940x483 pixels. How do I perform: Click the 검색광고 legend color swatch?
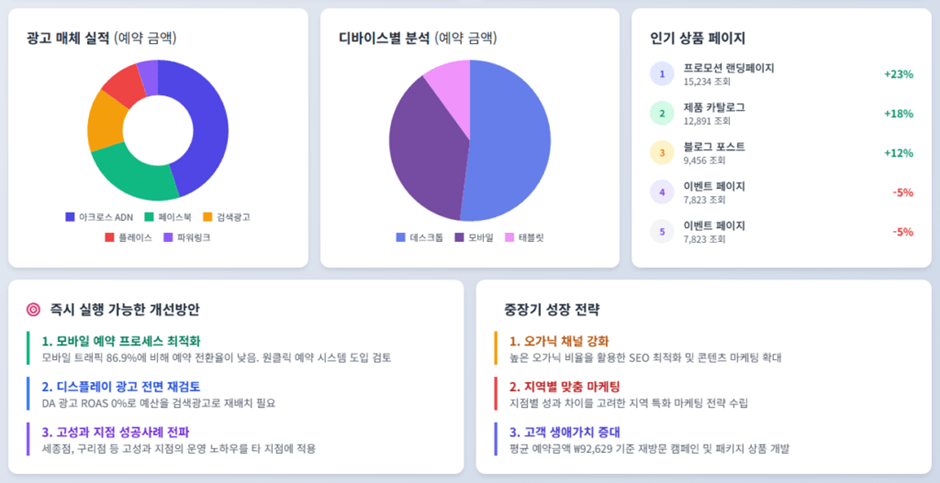(x=208, y=217)
